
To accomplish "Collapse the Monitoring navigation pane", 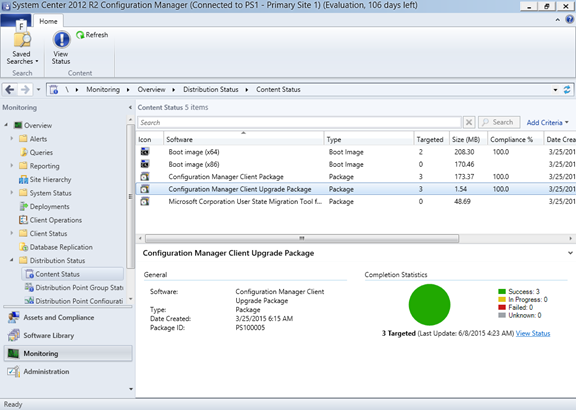I will (x=130, y=107).
